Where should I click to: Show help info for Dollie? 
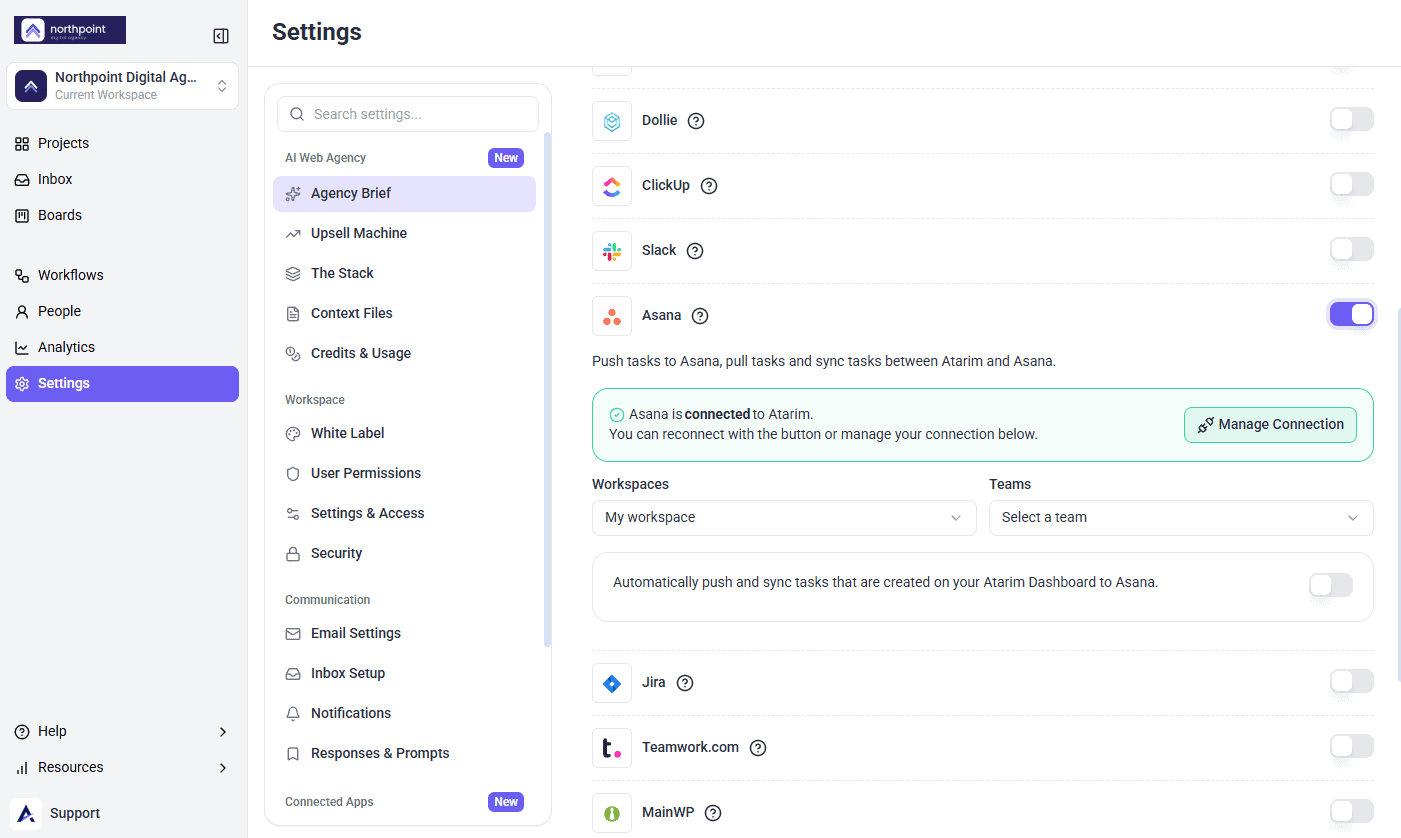[x=696, y=121]
